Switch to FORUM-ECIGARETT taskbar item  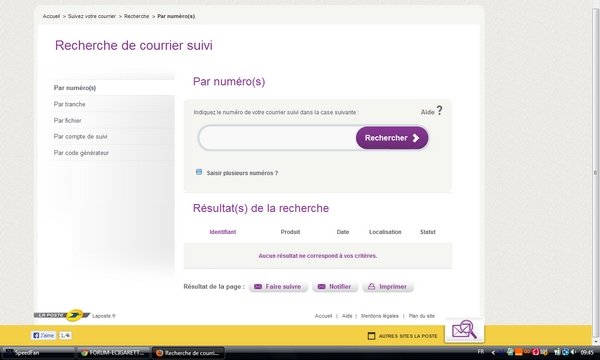[113, 353]
